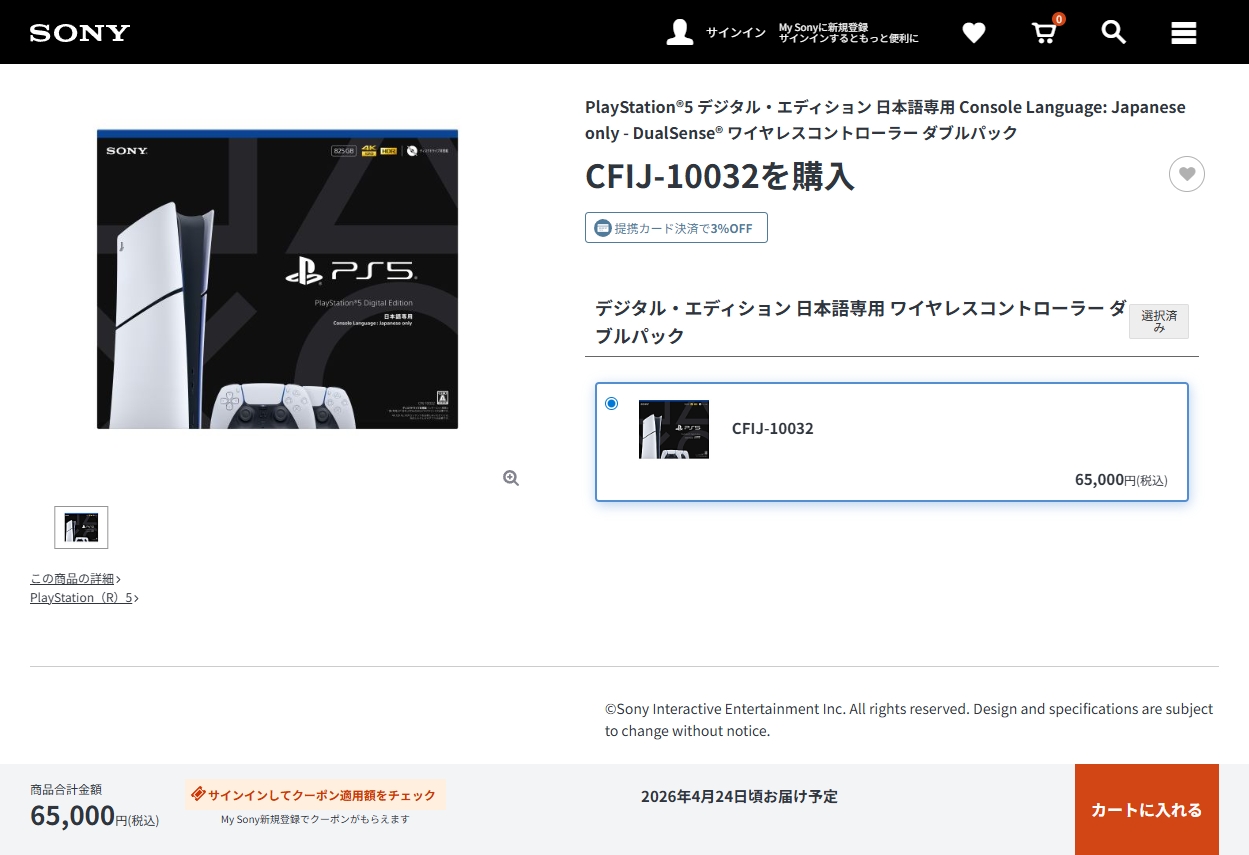Click My Sonyに新規登録 header text

pyautogui.click(x=823, y=27)
